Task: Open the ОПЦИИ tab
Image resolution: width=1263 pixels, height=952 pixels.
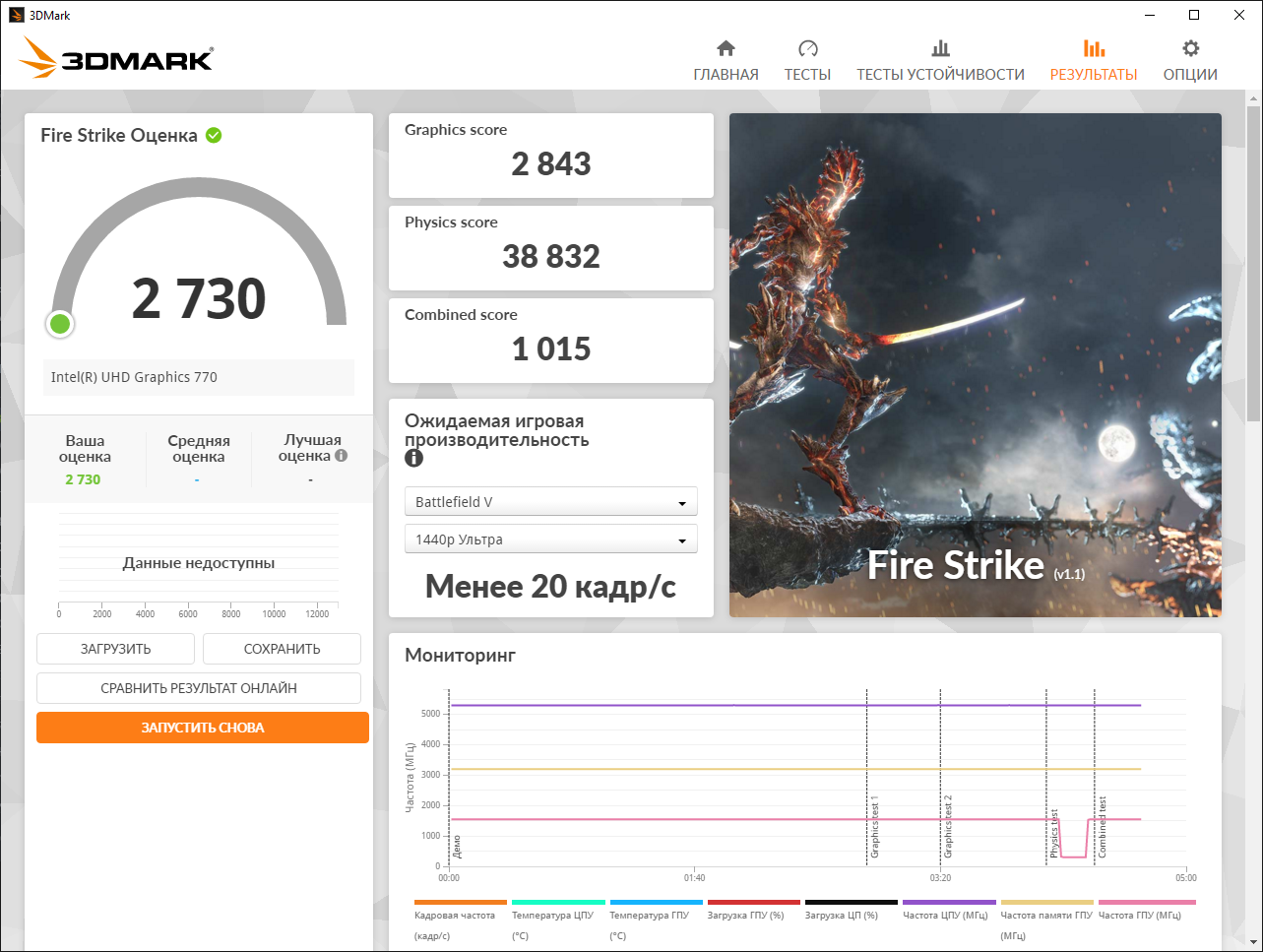Action: click(x=1191, y=75)
